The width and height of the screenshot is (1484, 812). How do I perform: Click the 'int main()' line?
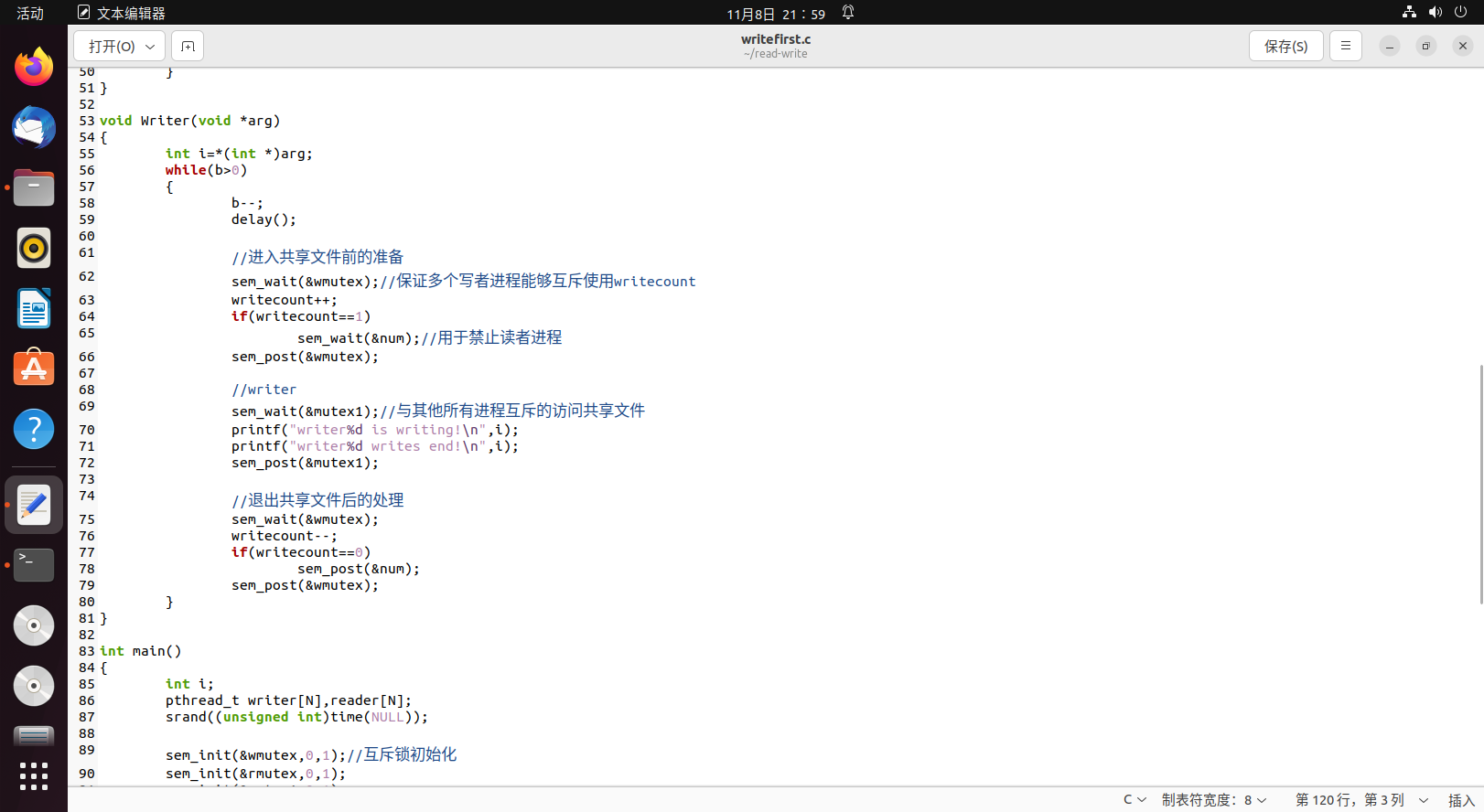[141, 651]
